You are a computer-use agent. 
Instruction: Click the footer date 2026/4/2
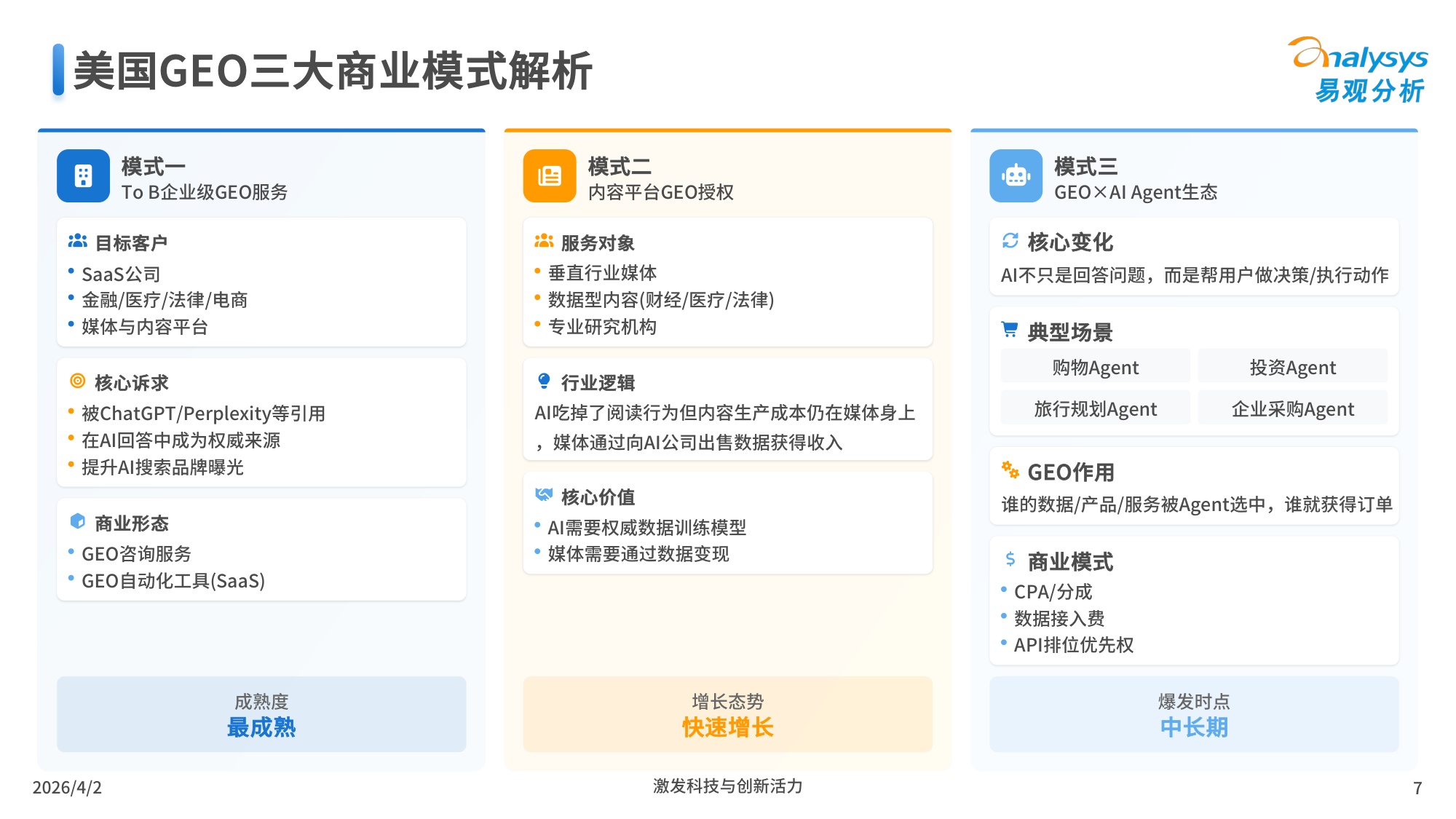click(x=67, y=787)
